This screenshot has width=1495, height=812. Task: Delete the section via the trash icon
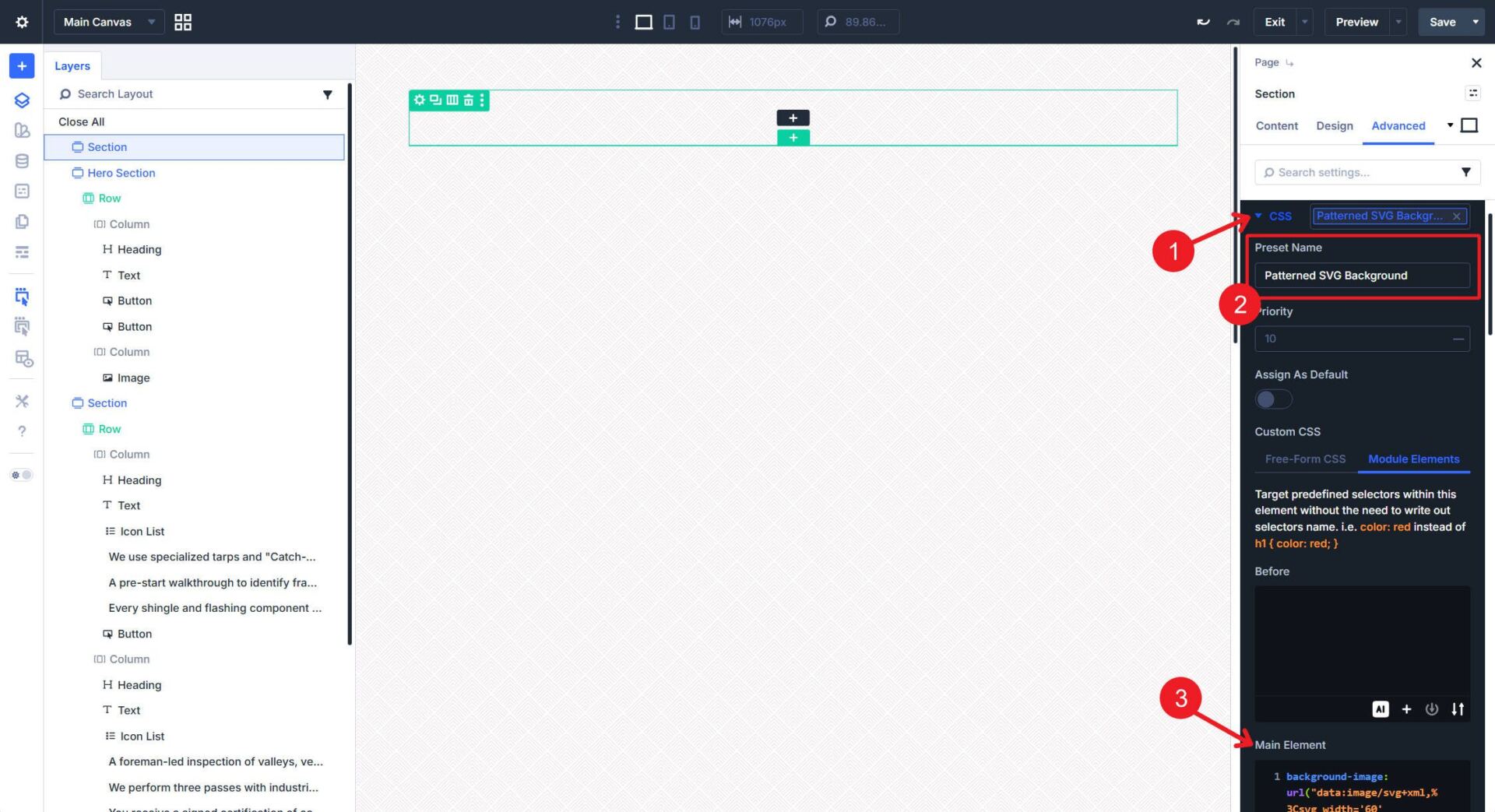[468, 100]
